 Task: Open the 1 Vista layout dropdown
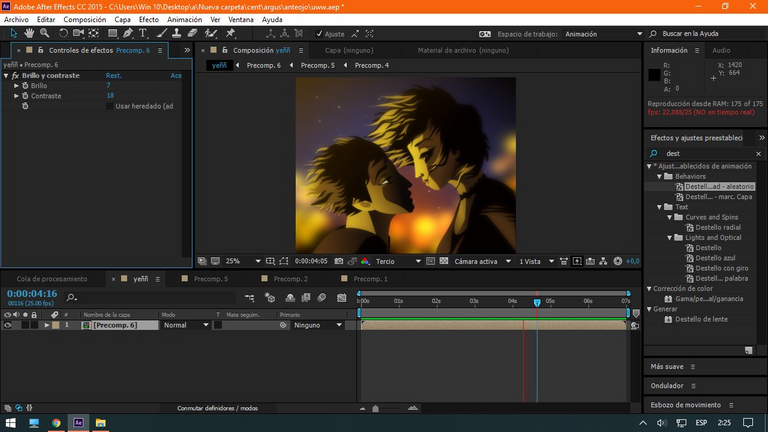[x=536, y=261]
